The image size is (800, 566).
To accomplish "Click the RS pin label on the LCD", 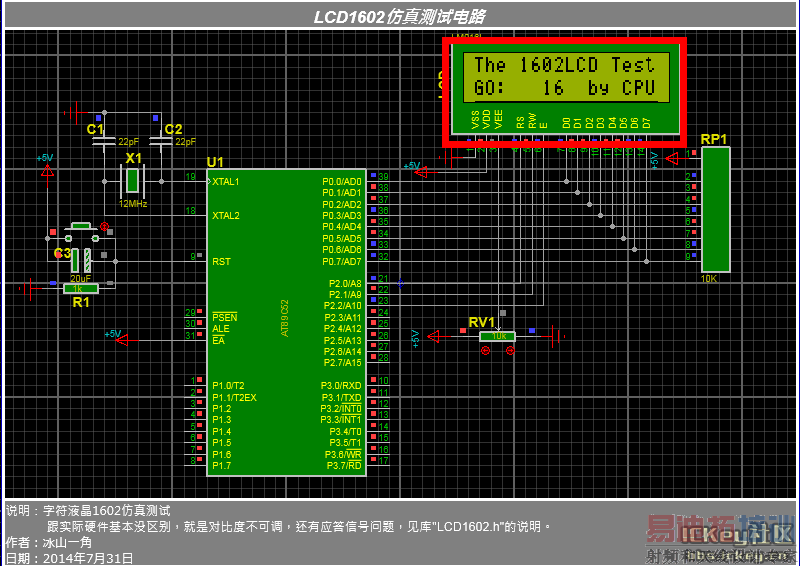I will coord(520,122).
